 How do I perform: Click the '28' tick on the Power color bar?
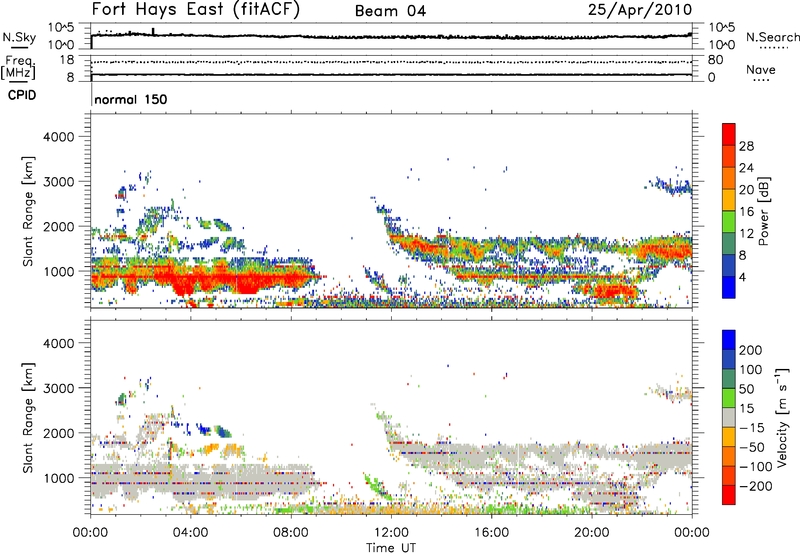click(x=746, y=146)
